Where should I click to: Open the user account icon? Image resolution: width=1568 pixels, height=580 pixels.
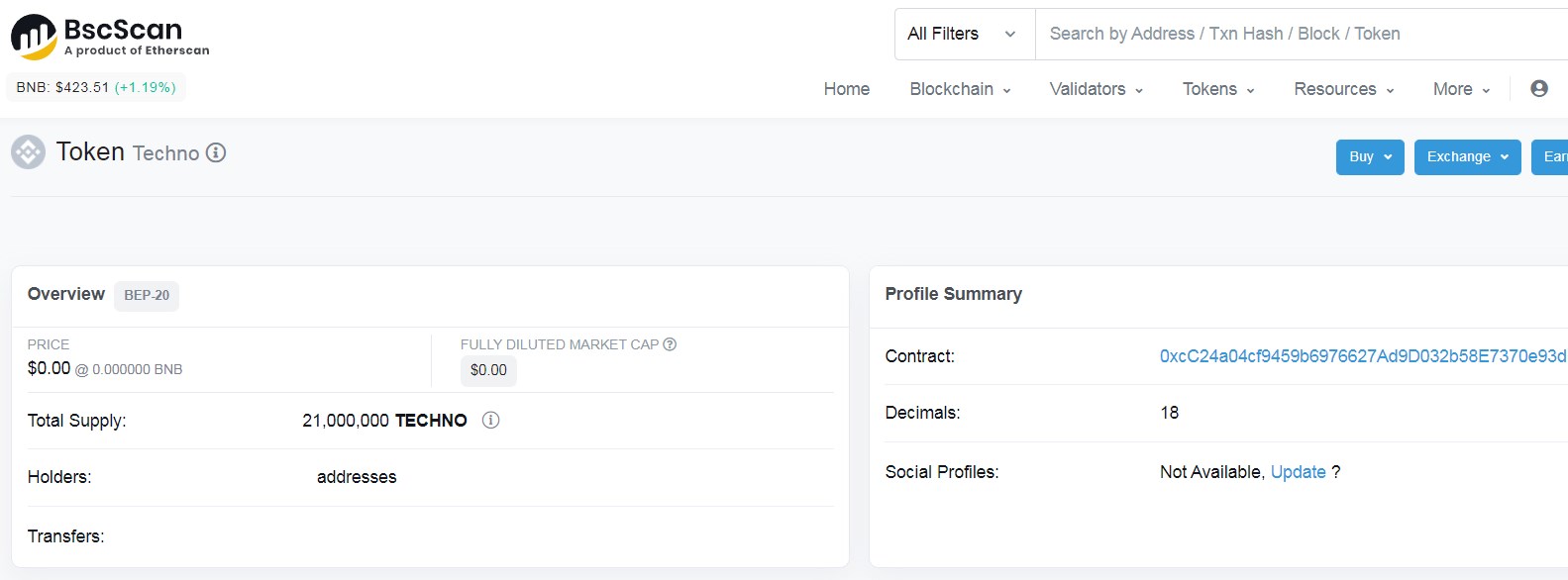point(1538,88)
